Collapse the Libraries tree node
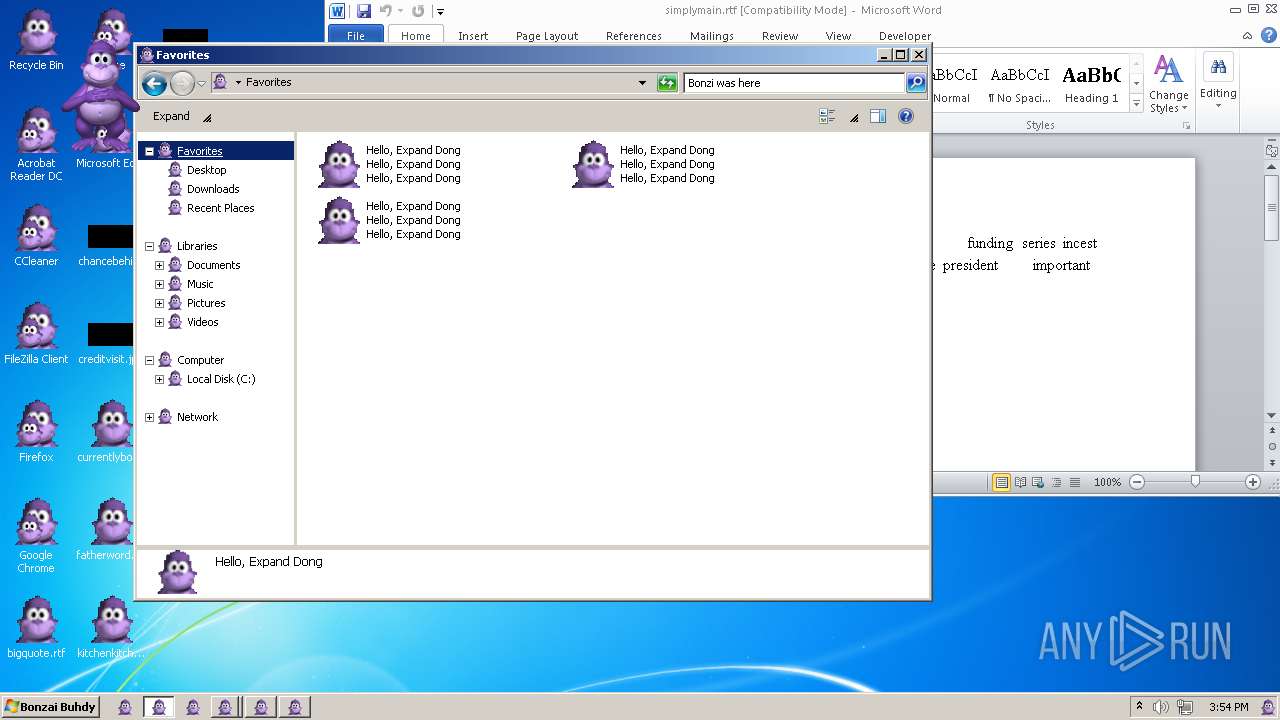Screen dimensions: 1280x720 (x=150, y=246)
